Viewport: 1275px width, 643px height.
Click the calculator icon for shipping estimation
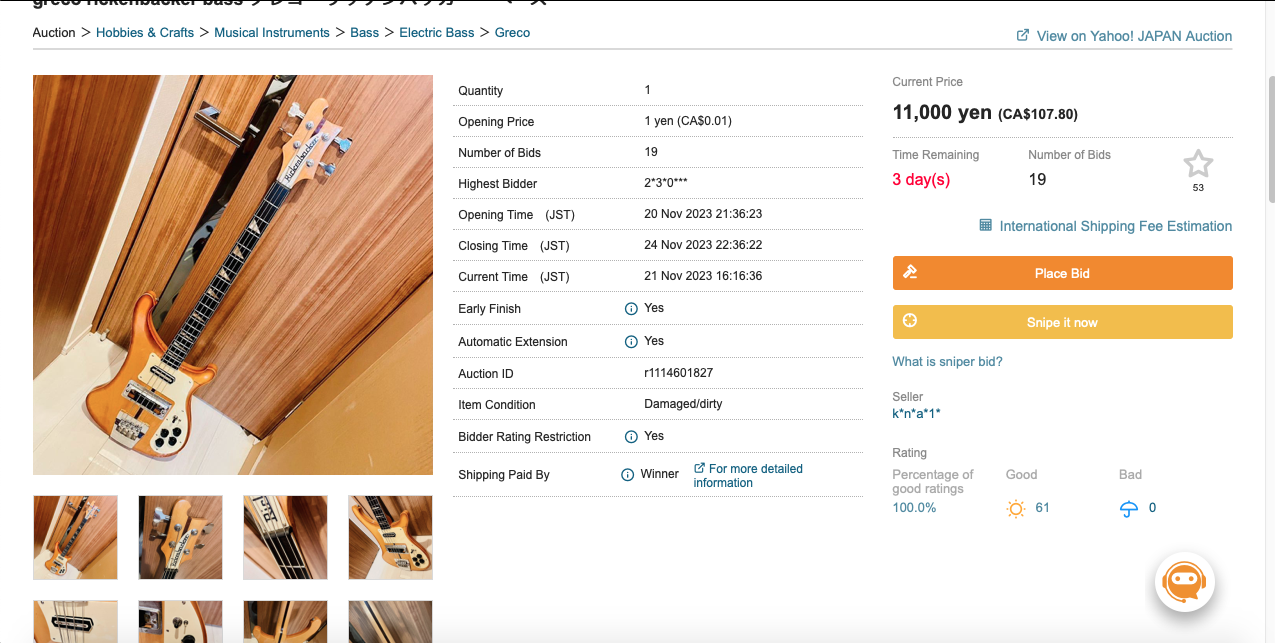tap(986, 225)
